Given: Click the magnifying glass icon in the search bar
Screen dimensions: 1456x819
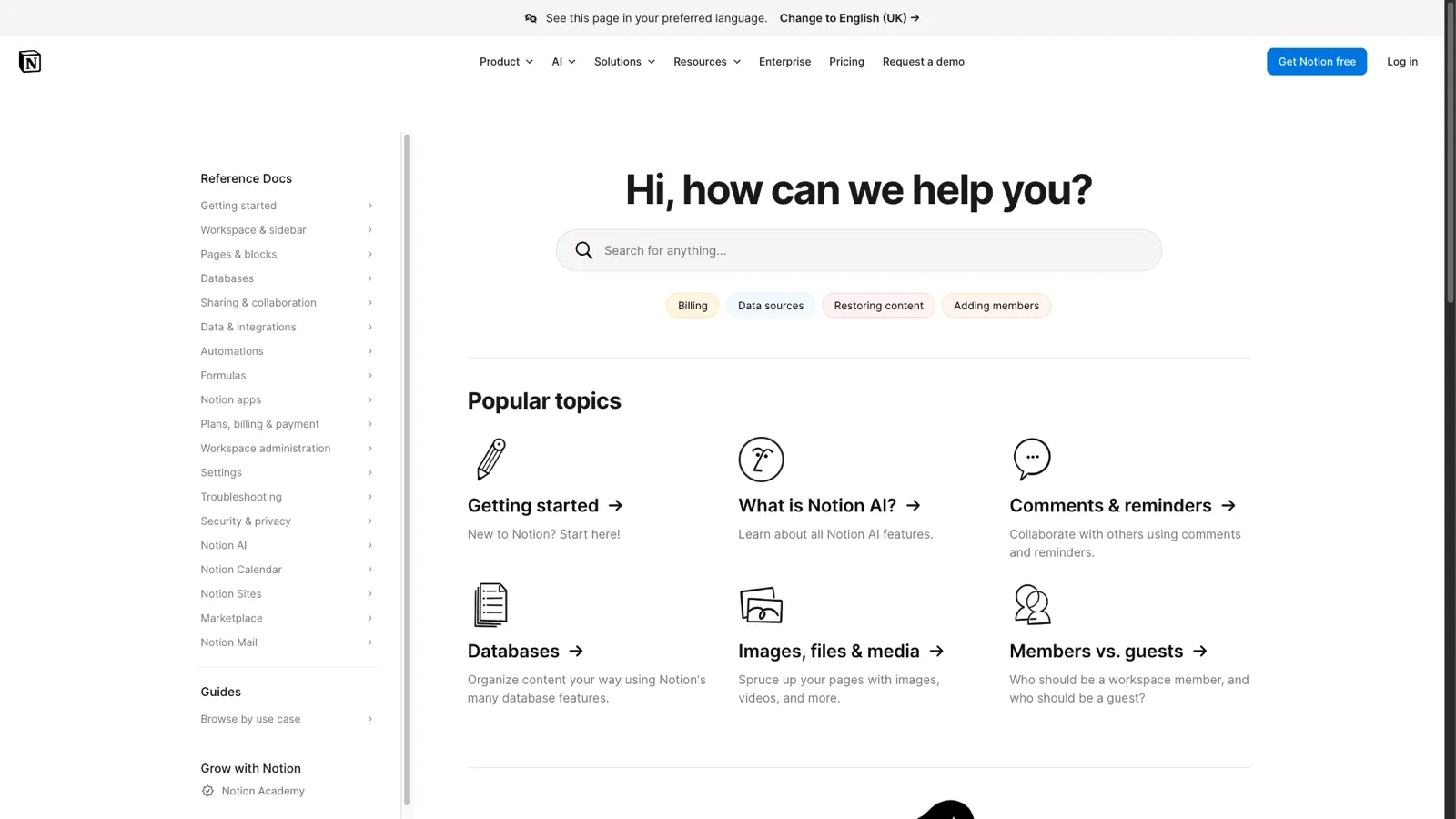Looking at the screenshot, I should [x=583, y=249].
